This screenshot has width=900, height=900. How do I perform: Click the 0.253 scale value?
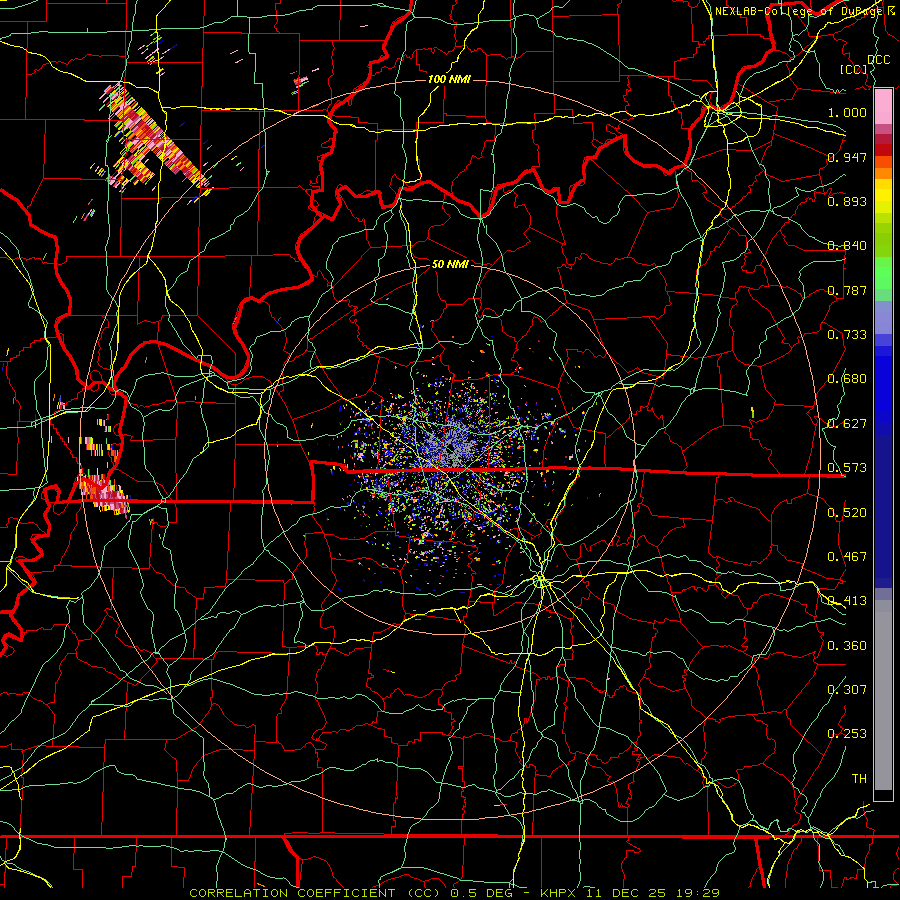[847, 734]
